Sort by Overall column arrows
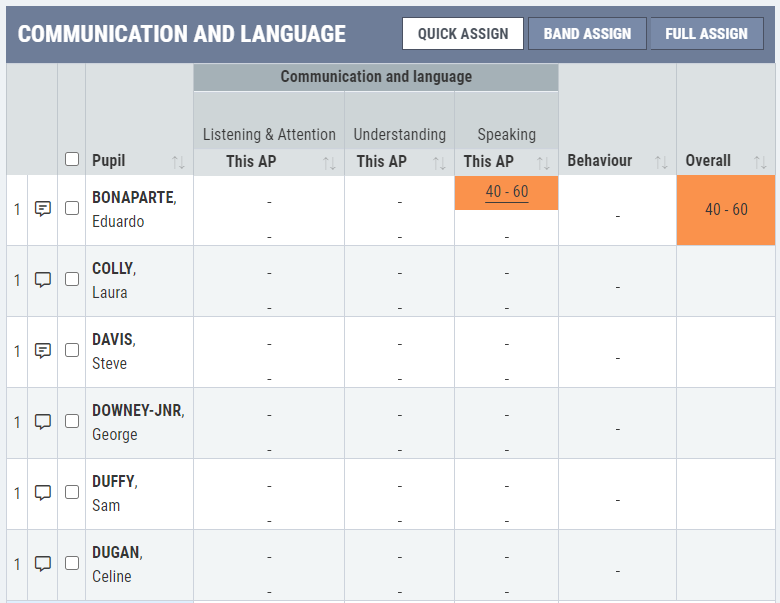This screenshot has width=780, height=603. tap(760, 162)
